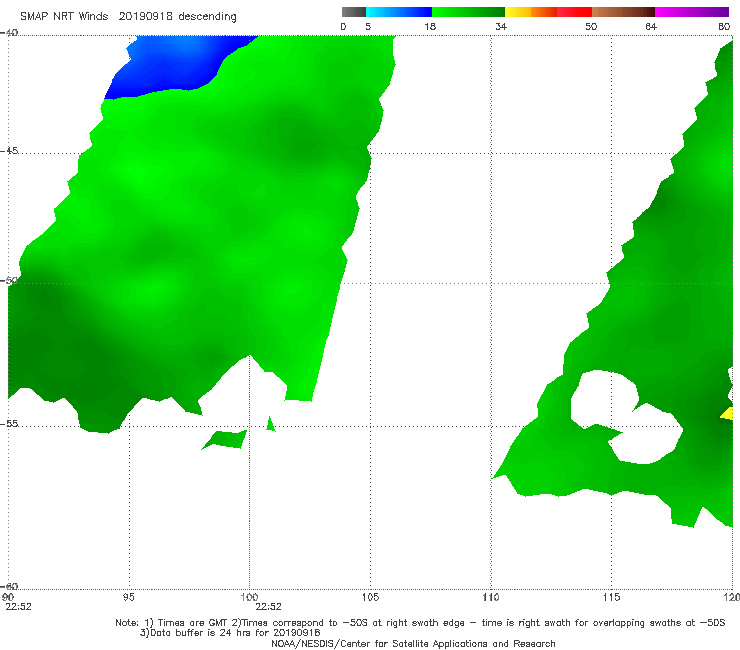
Task: Click the '110' longitude axis label
Action: (x=491, y=597)
